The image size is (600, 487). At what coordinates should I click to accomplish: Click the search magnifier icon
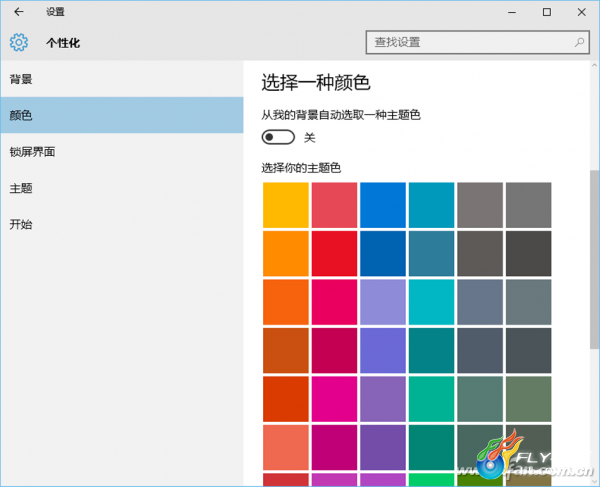pos(579,42)
